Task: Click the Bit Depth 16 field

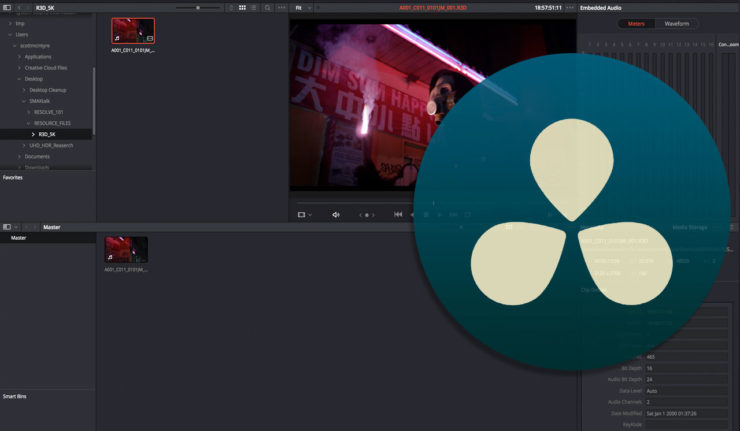Action: click(686, 368)
